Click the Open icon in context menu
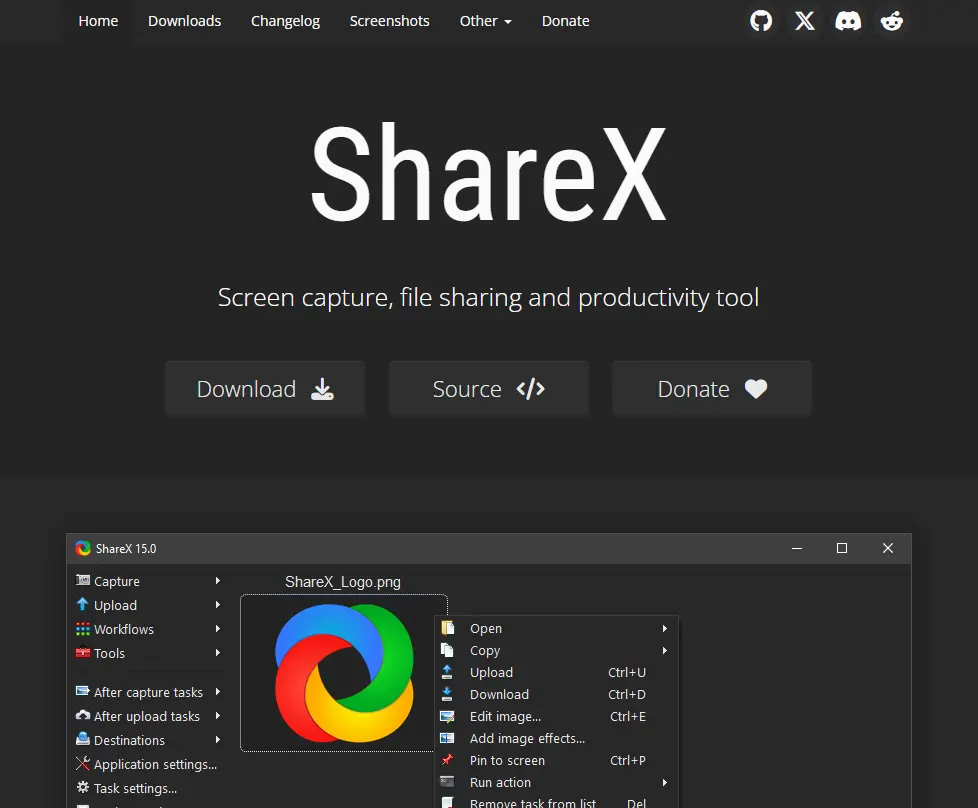This screenshot has height=808, width=978. coord(447,628)
